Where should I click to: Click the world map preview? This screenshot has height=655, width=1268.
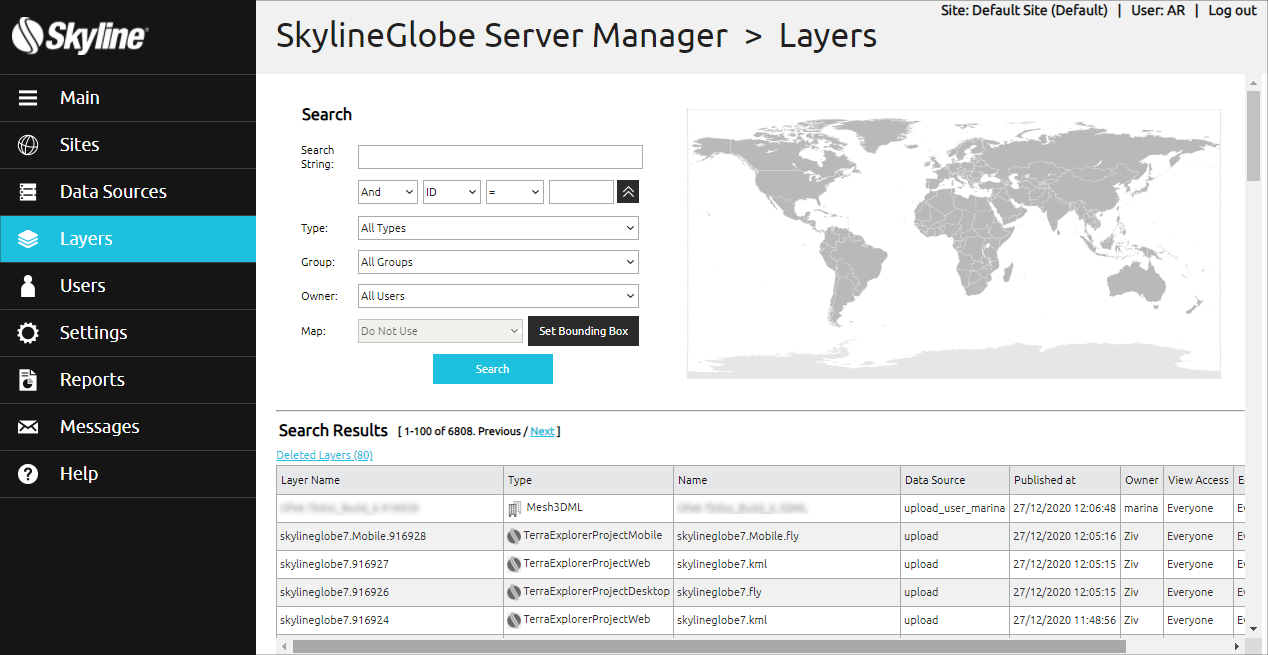(x=953, y=244)
